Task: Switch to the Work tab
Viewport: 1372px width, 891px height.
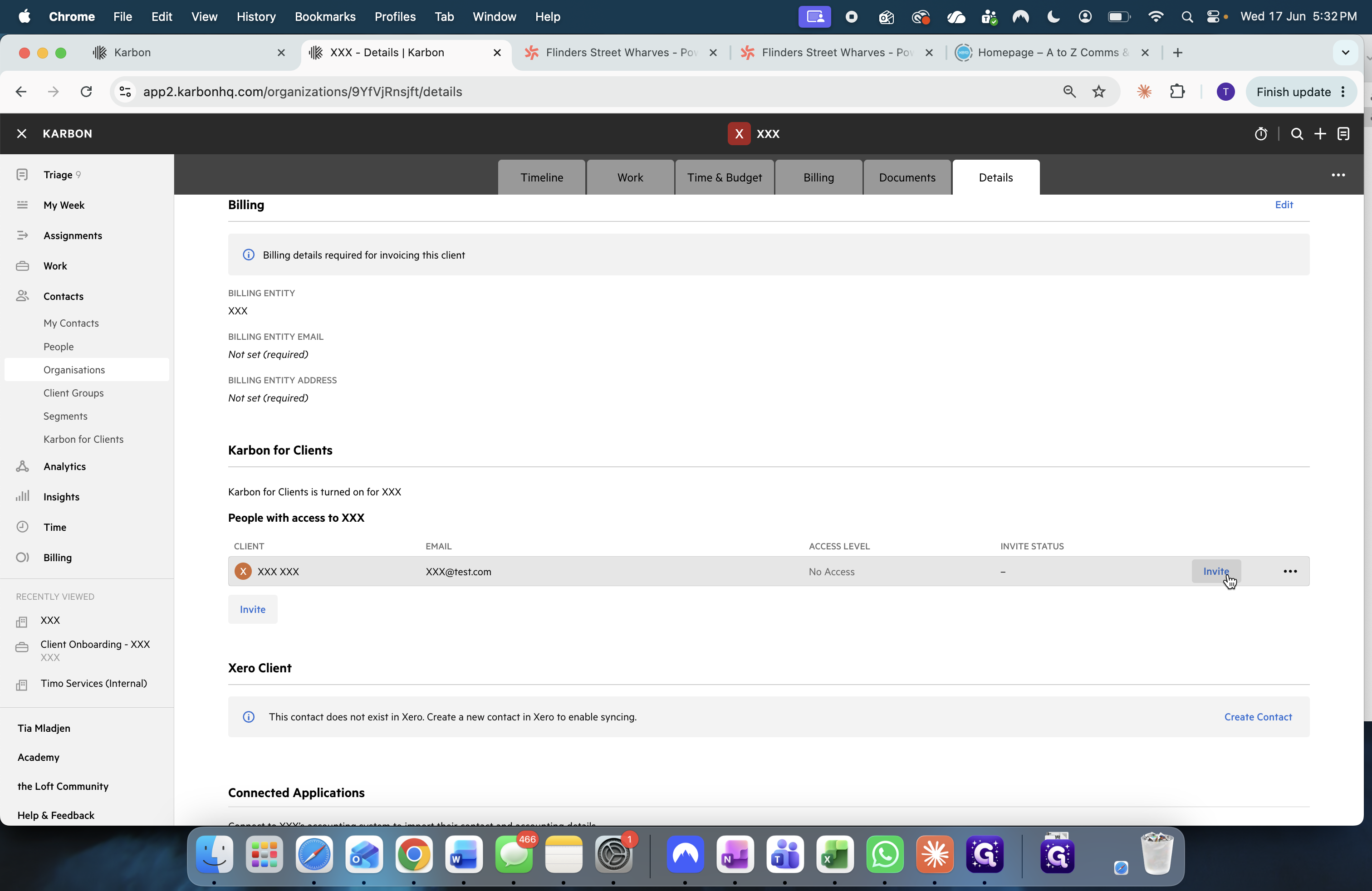Action: [x=630, y=177]
